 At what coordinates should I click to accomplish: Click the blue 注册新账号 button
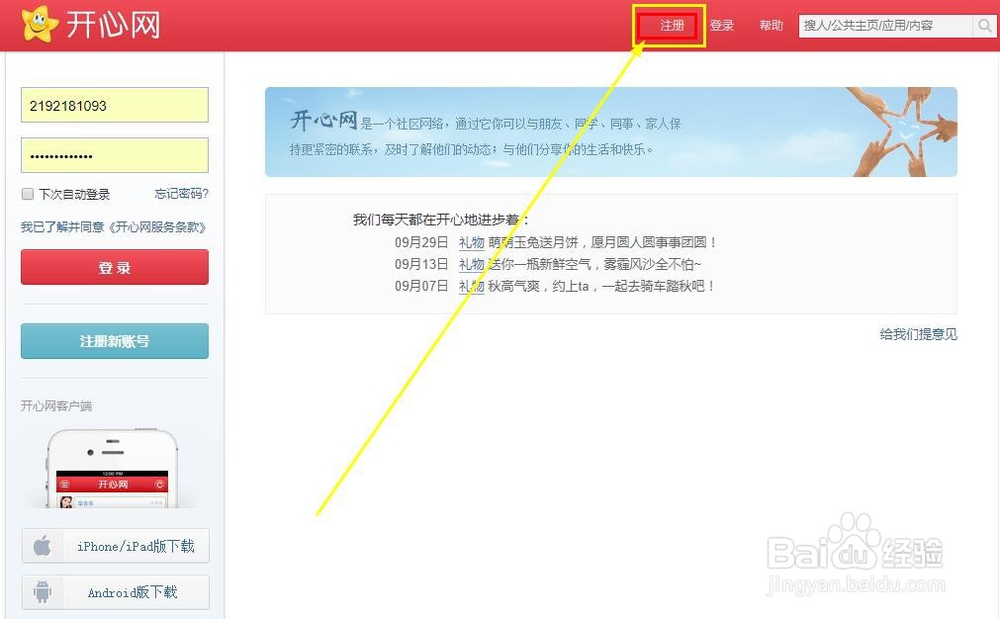coord(114,340)
